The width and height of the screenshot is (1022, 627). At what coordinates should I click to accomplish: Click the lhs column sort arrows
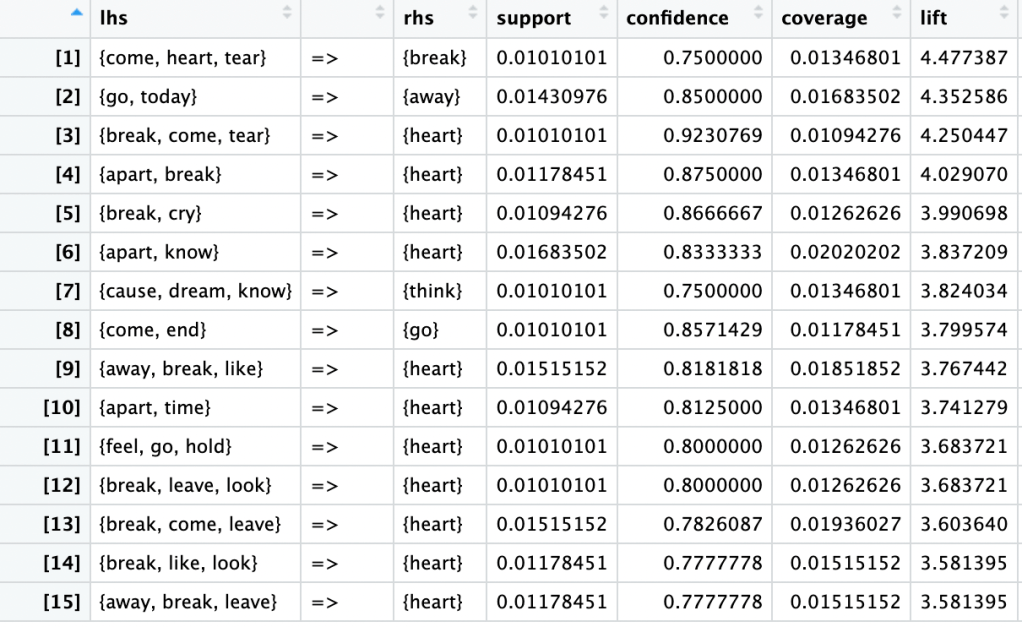point(288,13)
